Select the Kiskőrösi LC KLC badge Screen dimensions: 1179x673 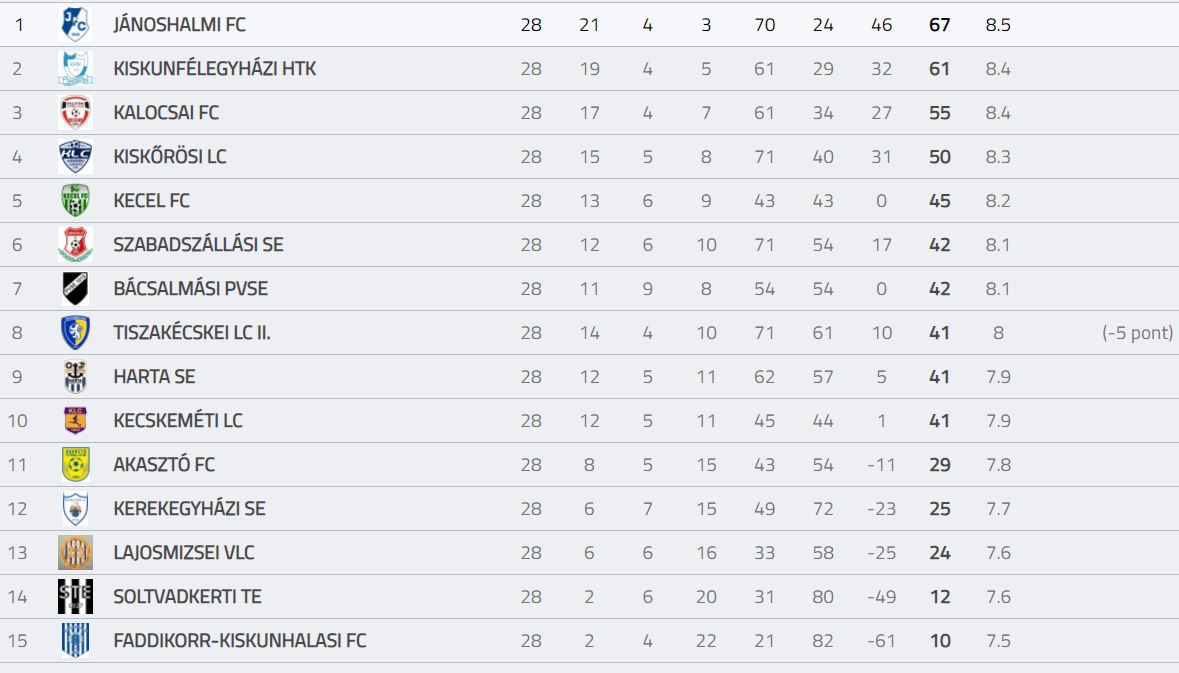75,156
